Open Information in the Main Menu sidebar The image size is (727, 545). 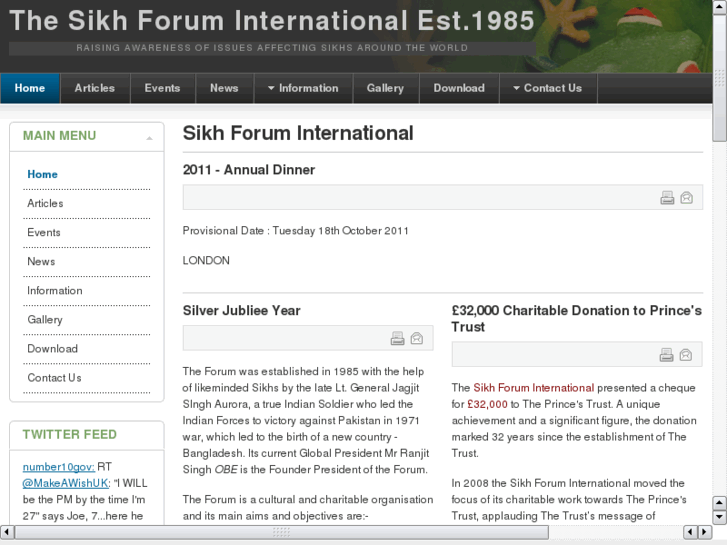pos(55,290)
